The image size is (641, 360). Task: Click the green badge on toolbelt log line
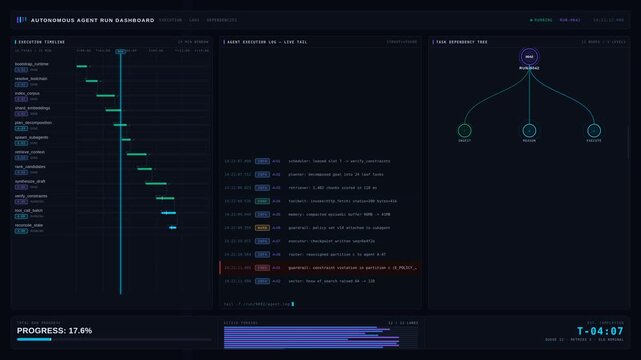pos(262,201)
